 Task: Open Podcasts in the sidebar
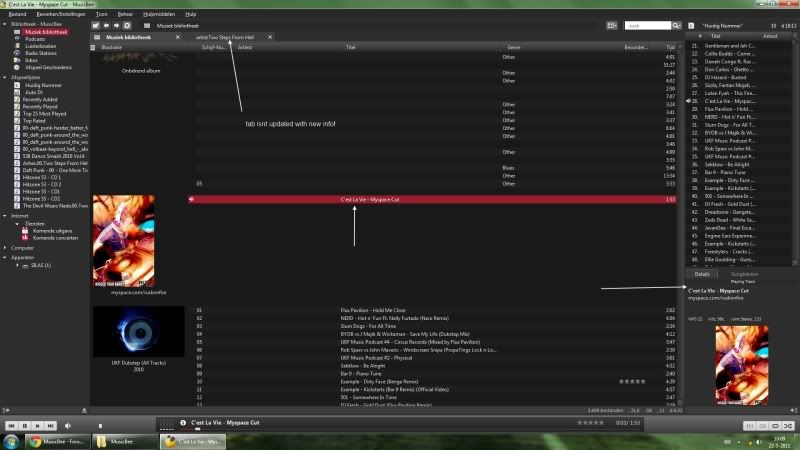(35, 39)
